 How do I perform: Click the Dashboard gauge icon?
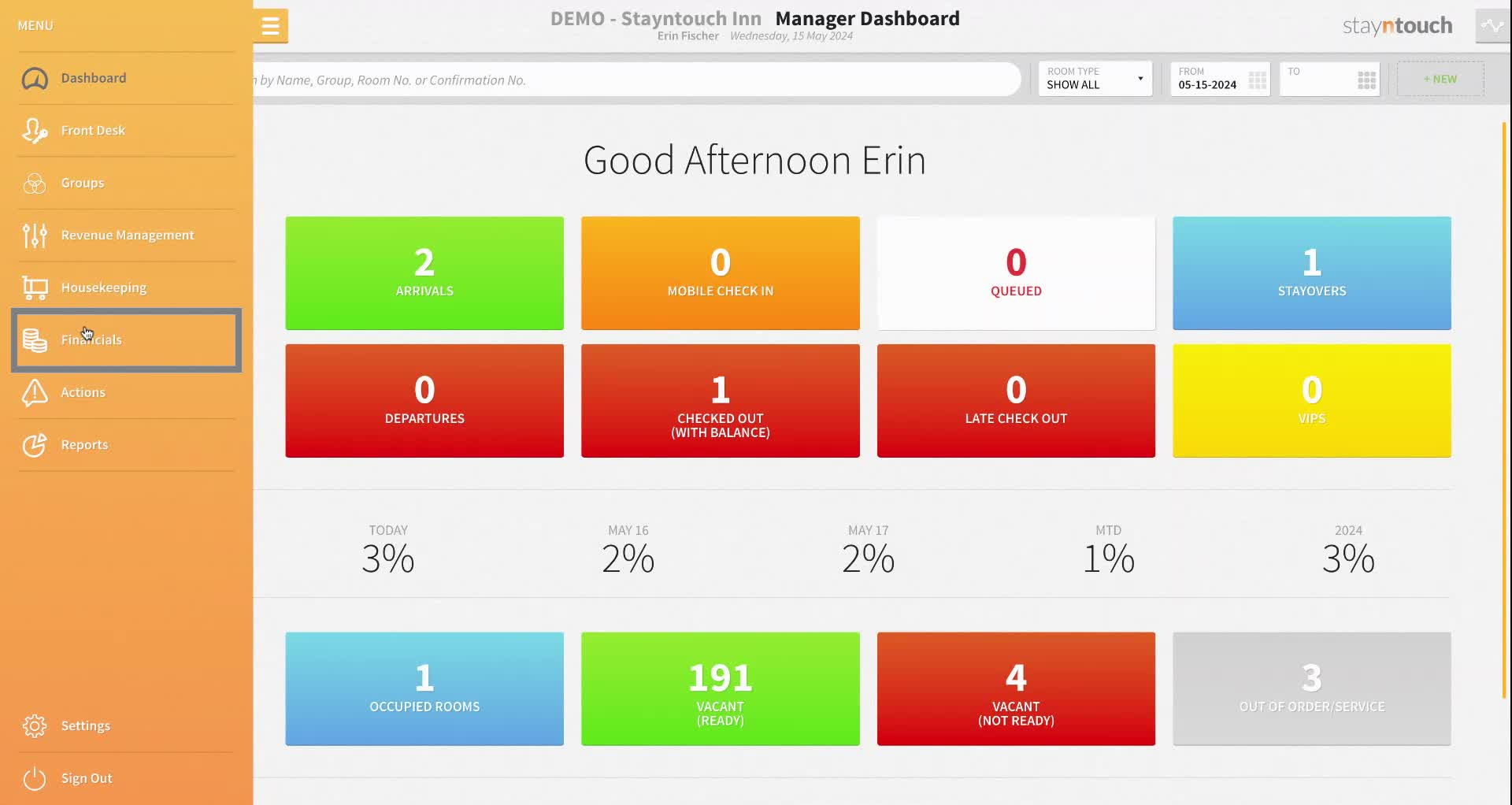[35, 78]
